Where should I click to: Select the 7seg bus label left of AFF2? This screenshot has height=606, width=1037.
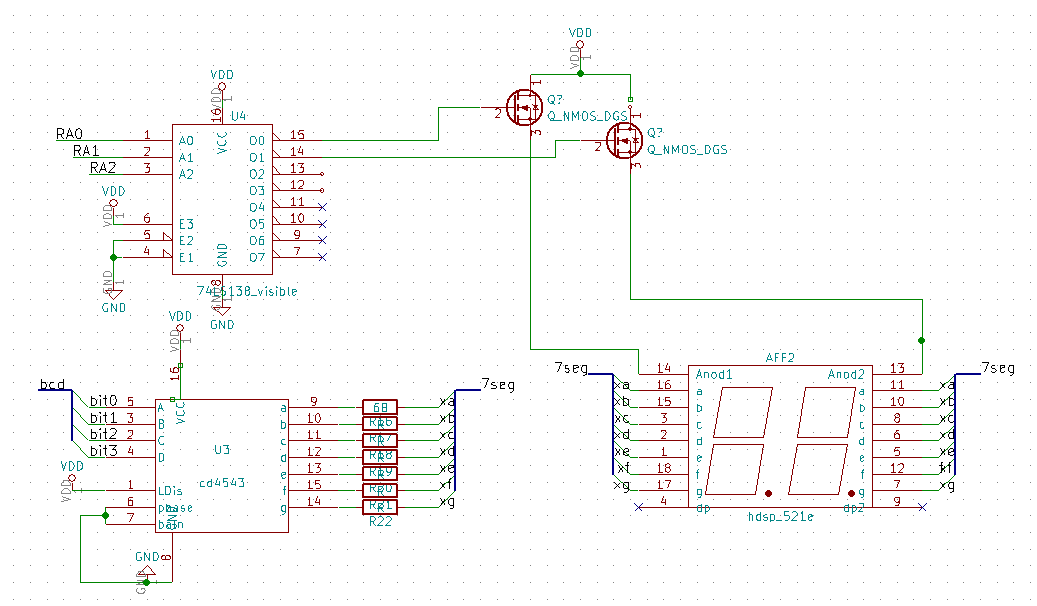(x=571, y=368)
